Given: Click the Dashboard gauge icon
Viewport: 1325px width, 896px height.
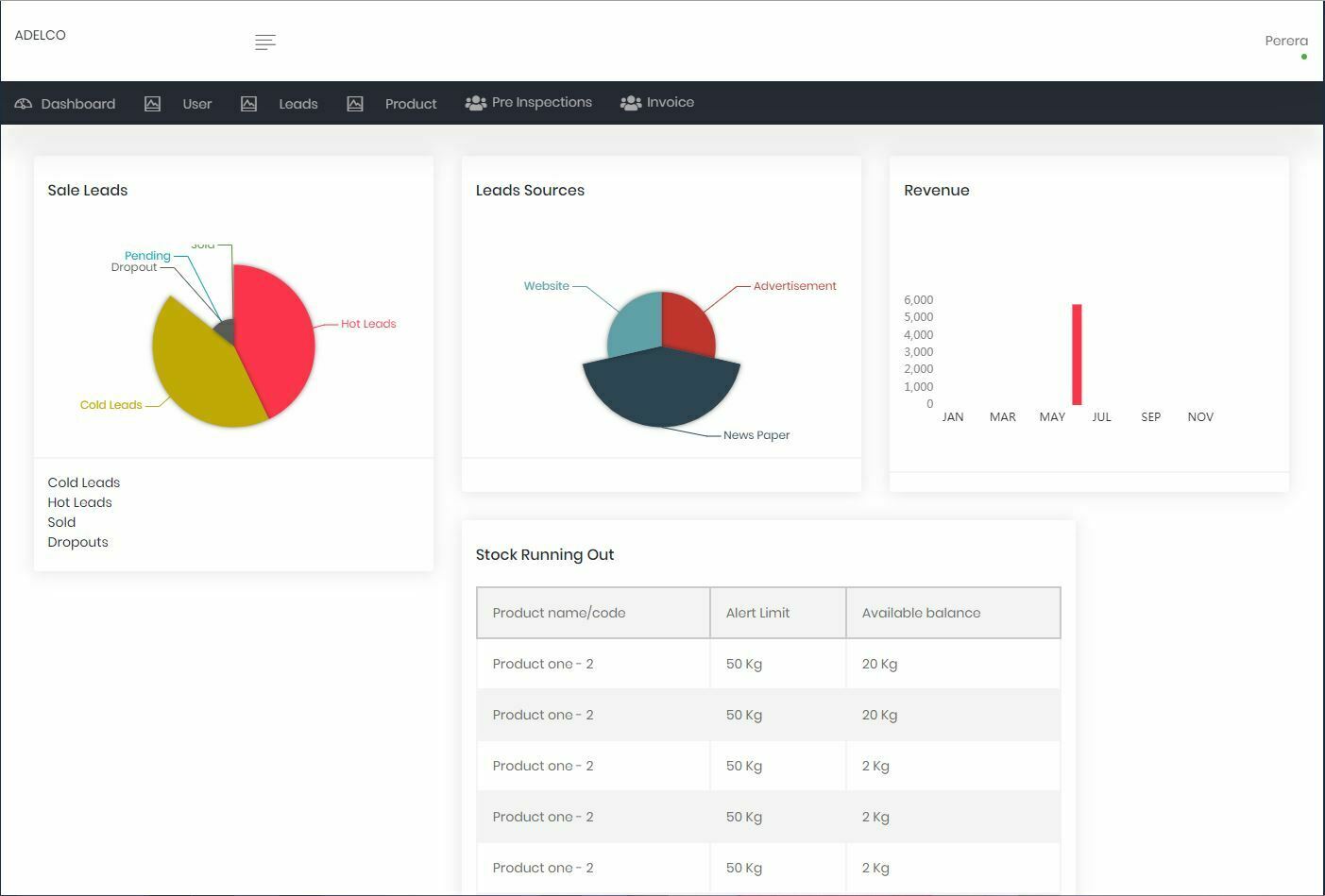Looking at the screenshot, I should coord(24,104).
